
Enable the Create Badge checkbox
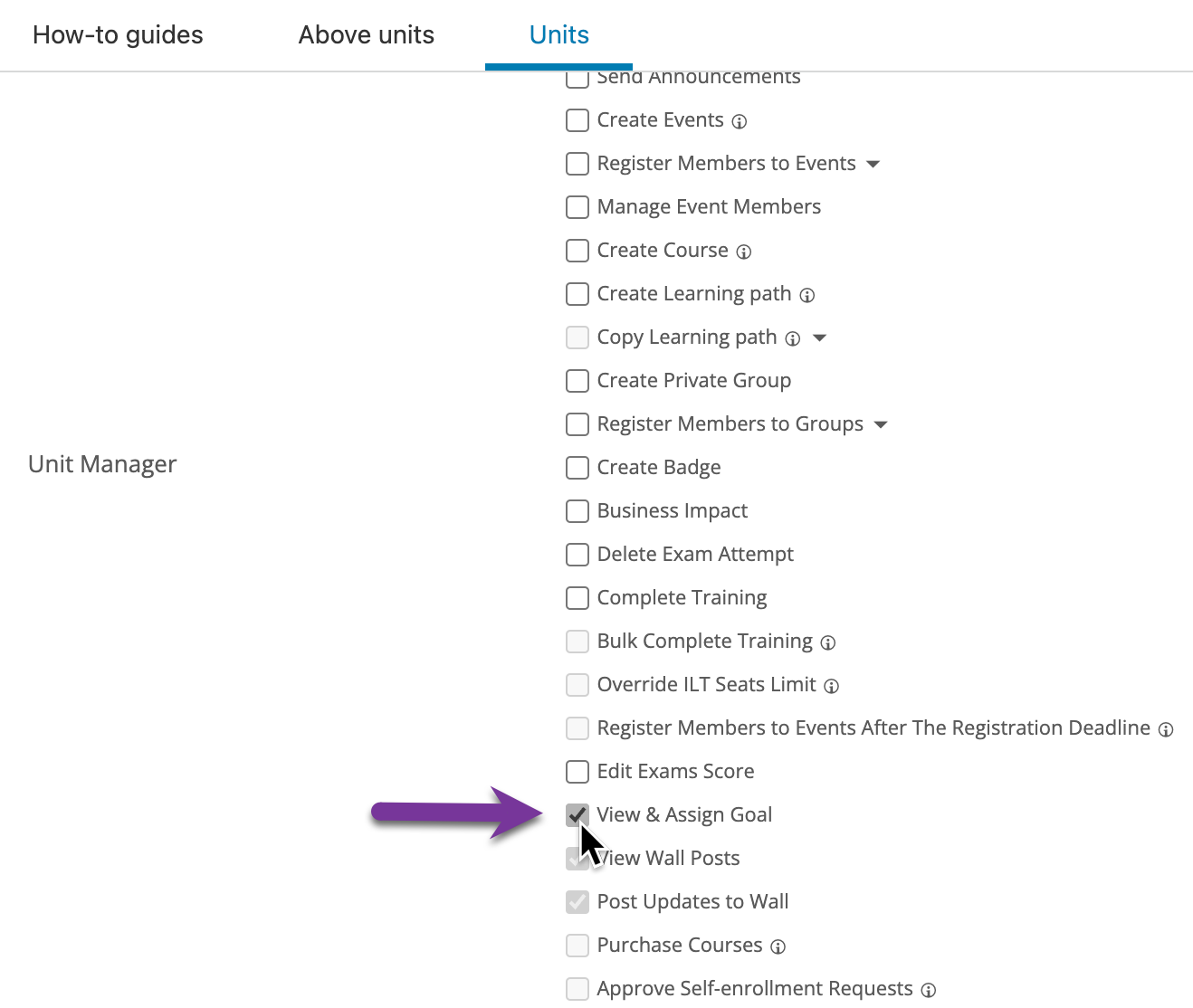point(577,468)
